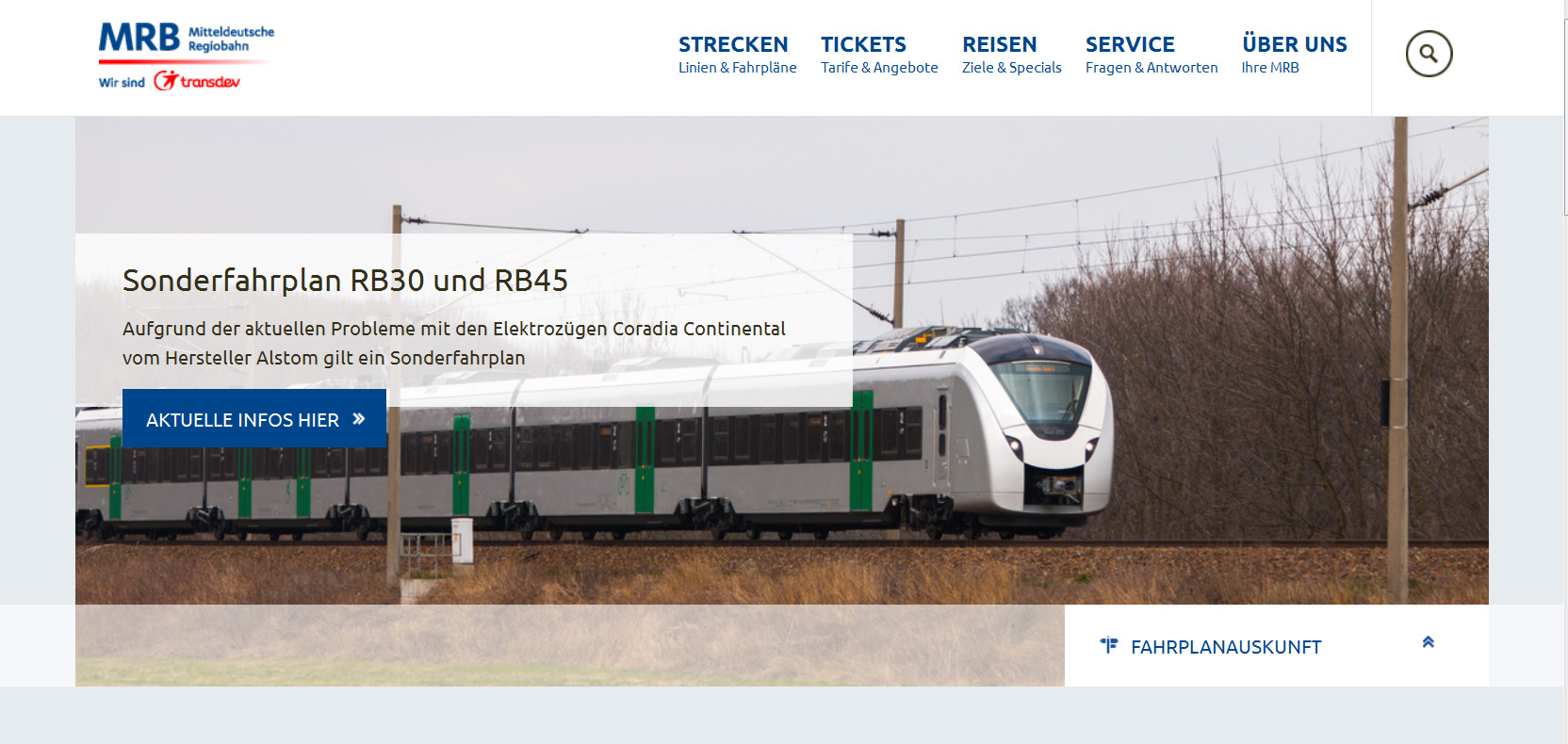The height and width of the screenshot is (744, 1568).
Task: Open the ÜBER UNS menu
Action: point(1294,43)
